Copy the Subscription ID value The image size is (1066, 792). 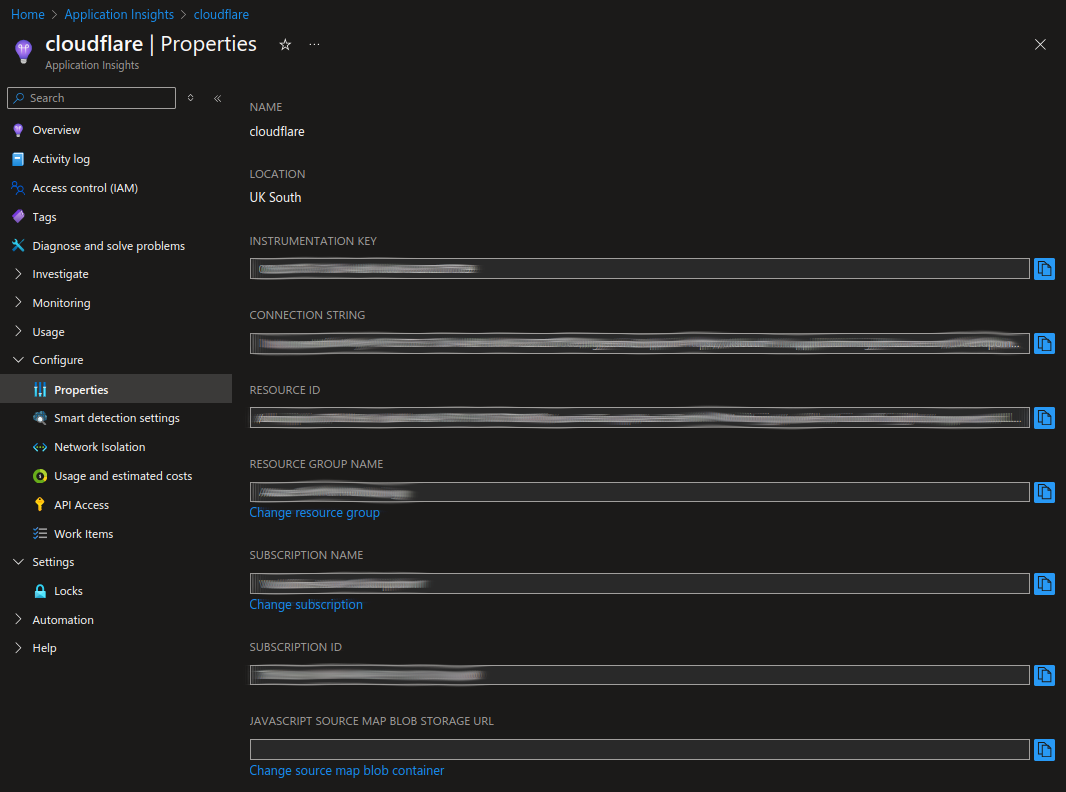pyautogui.click(x=1044, y=675)
